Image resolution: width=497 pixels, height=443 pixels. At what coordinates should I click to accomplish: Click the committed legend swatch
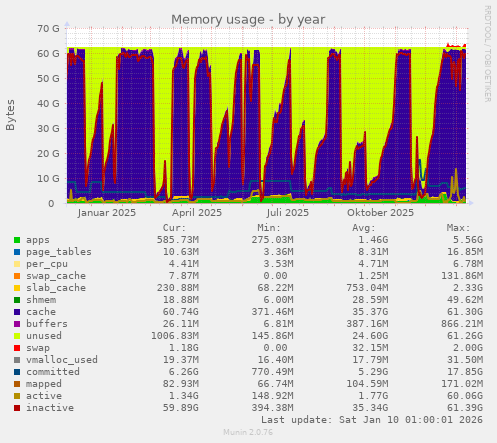point(17,372)
